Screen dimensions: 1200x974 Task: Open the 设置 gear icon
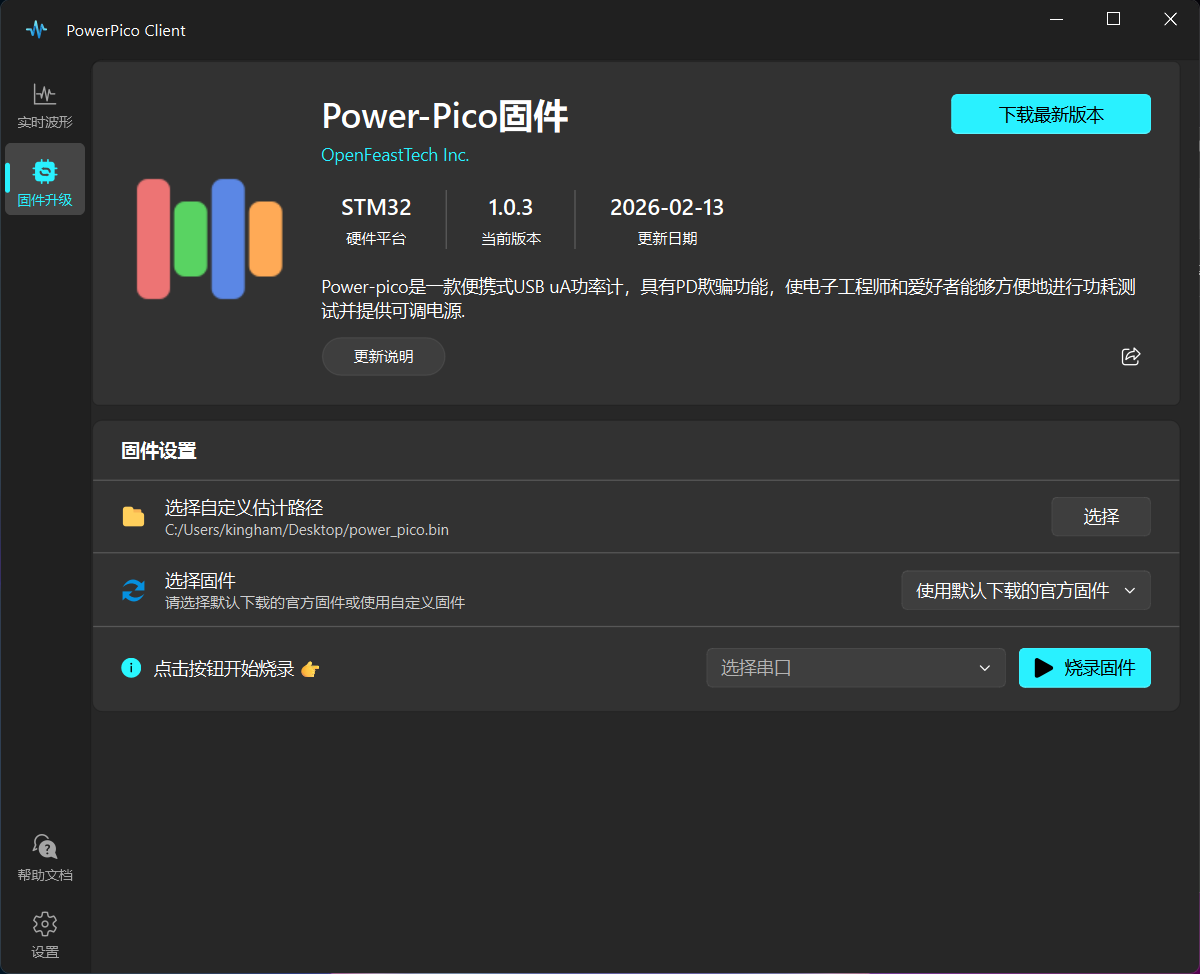click(45, 924)
